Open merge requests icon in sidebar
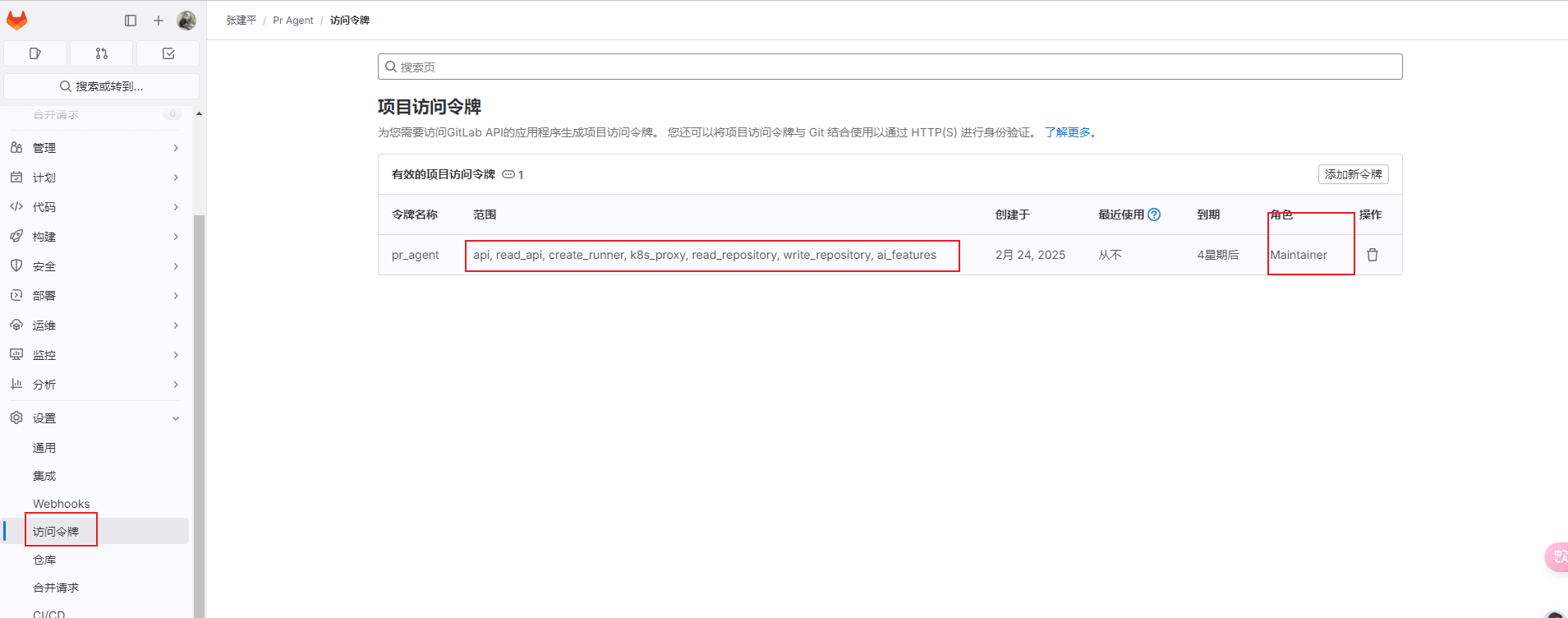This screenshot has width=1568, height=618. tap(101, 53)
